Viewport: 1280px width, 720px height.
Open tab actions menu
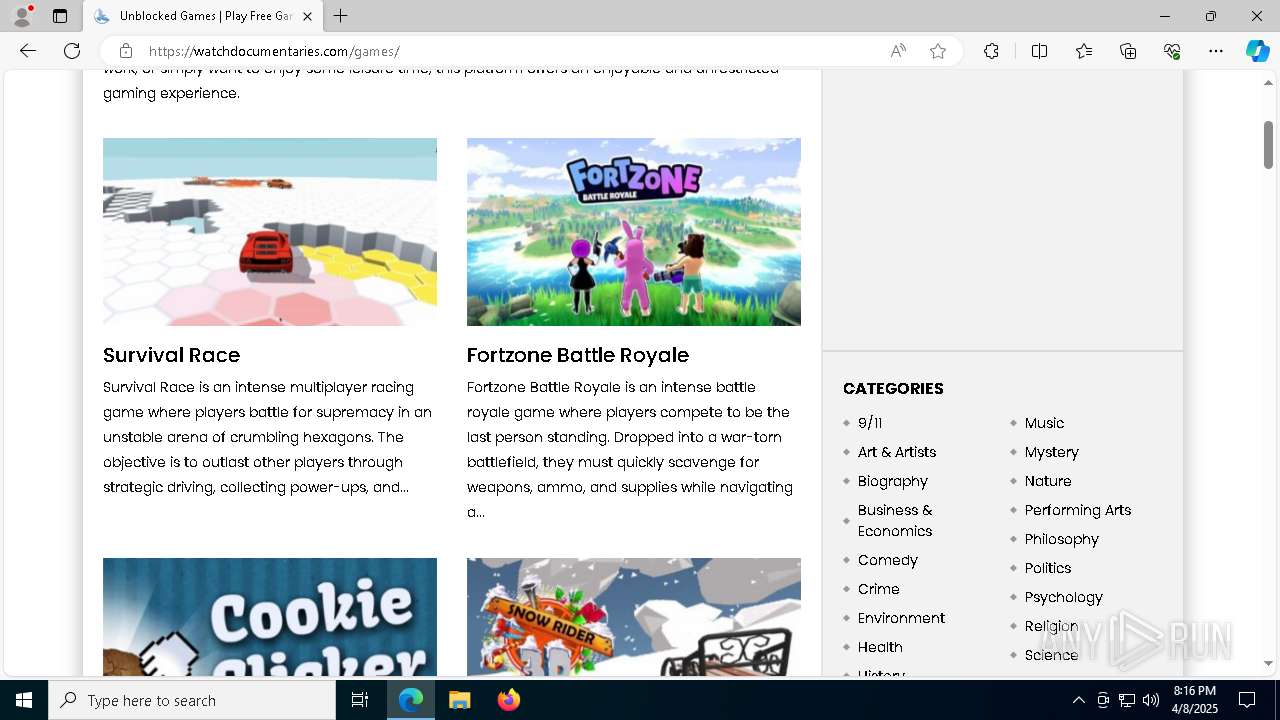click(60, 16)
